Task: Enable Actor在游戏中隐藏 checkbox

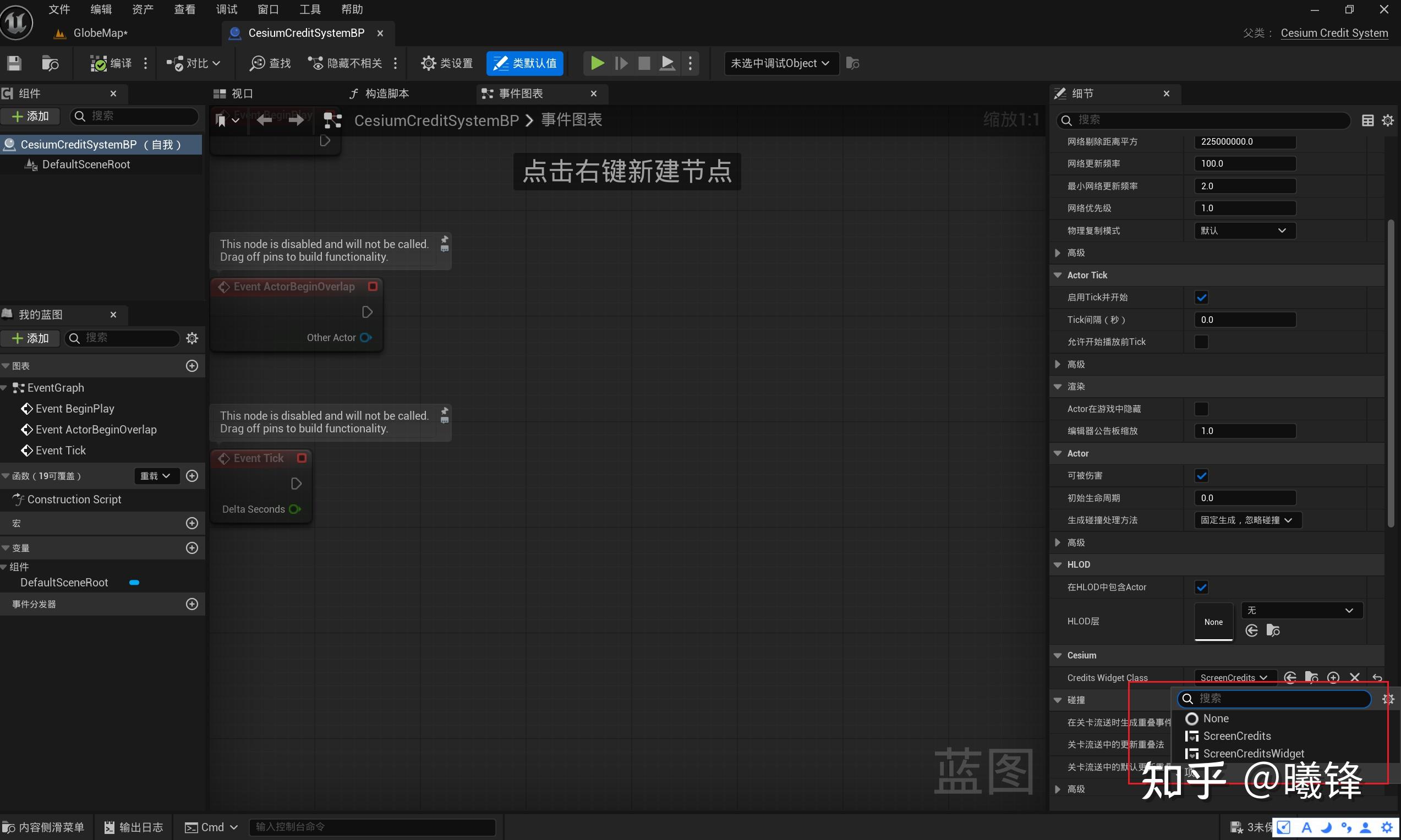Action: point(1202,409)
